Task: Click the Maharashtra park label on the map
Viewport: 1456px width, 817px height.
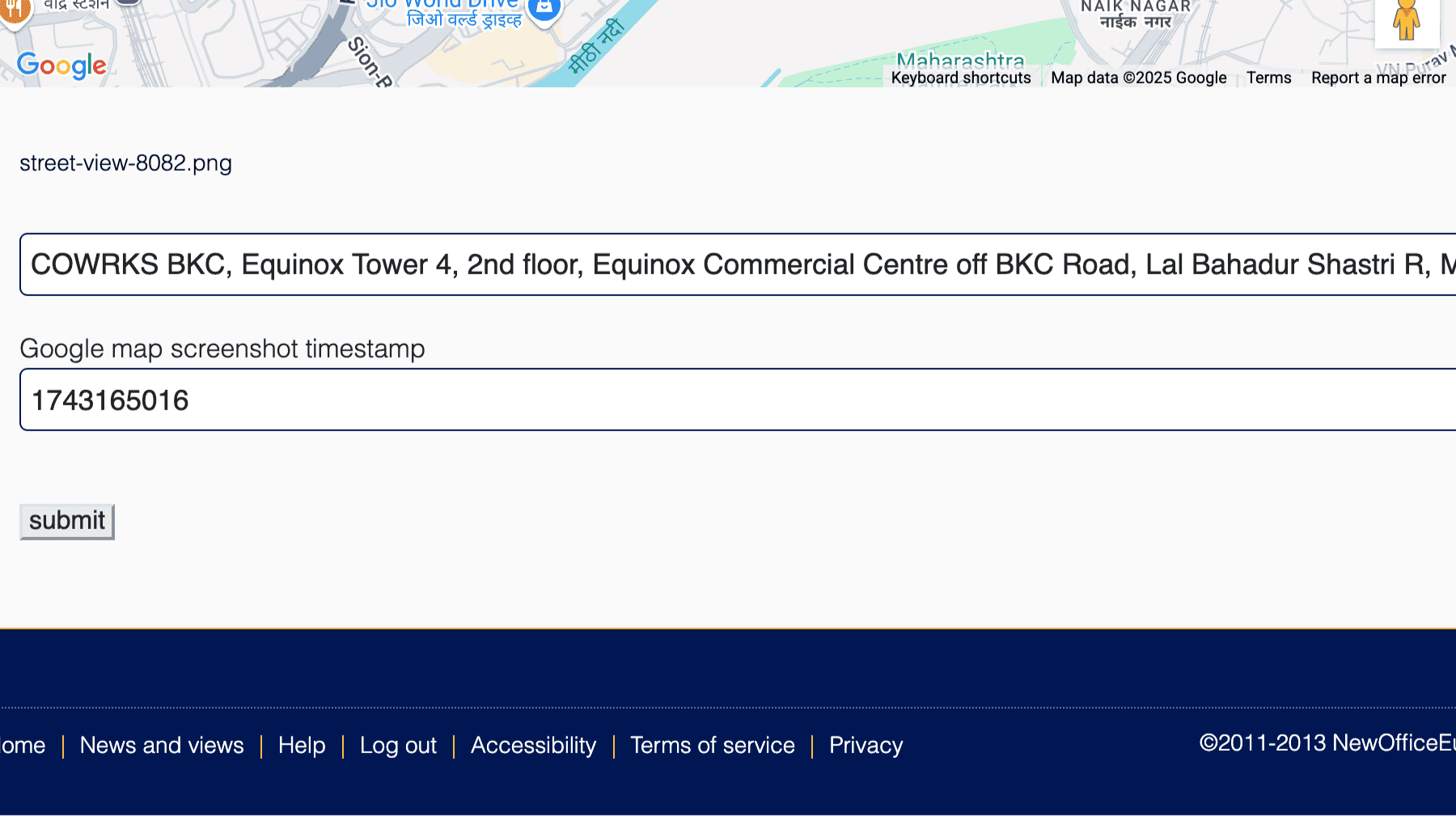Action: coord(960,61)
